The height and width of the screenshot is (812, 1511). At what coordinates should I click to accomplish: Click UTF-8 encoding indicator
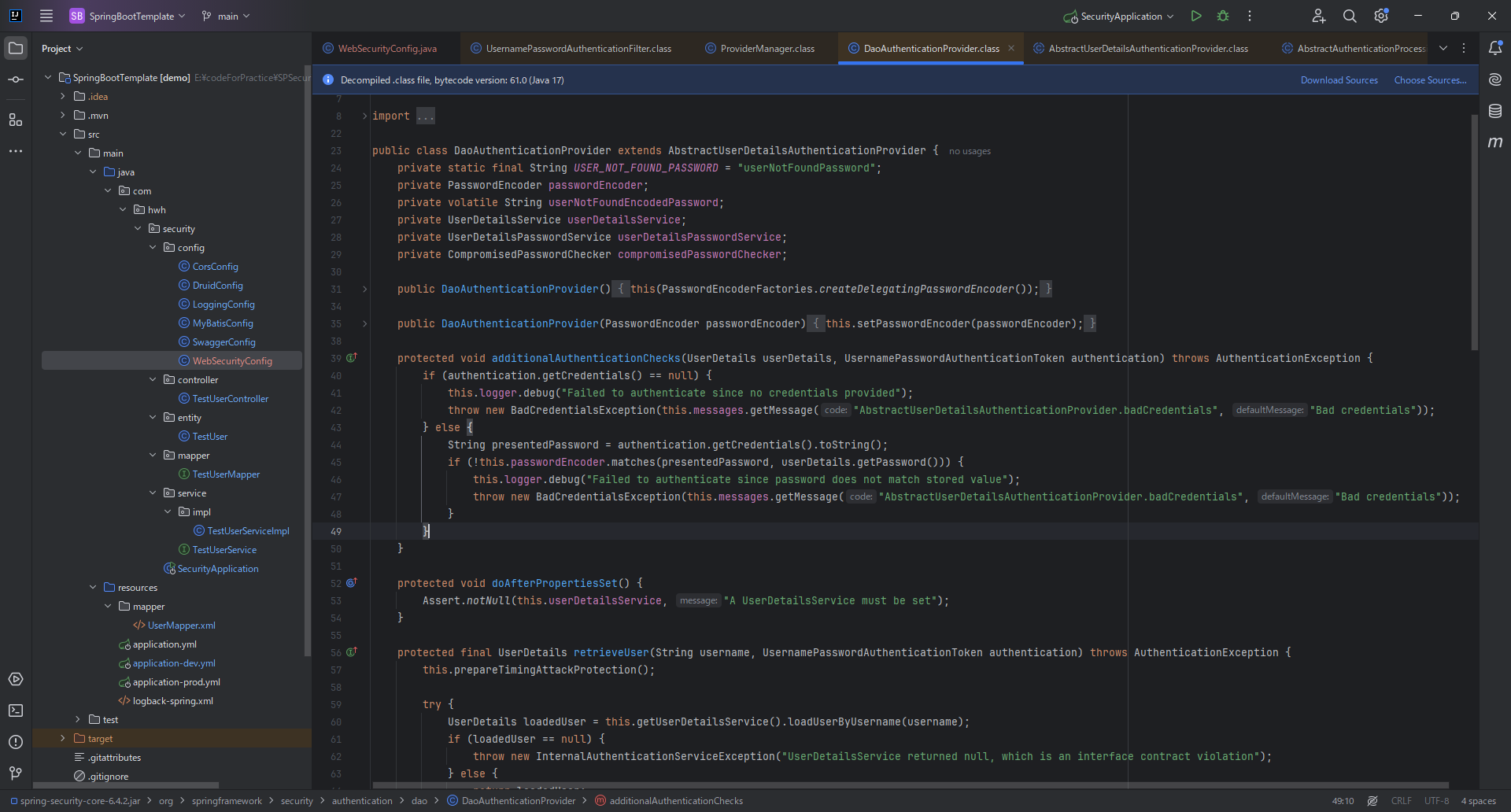1436,801
